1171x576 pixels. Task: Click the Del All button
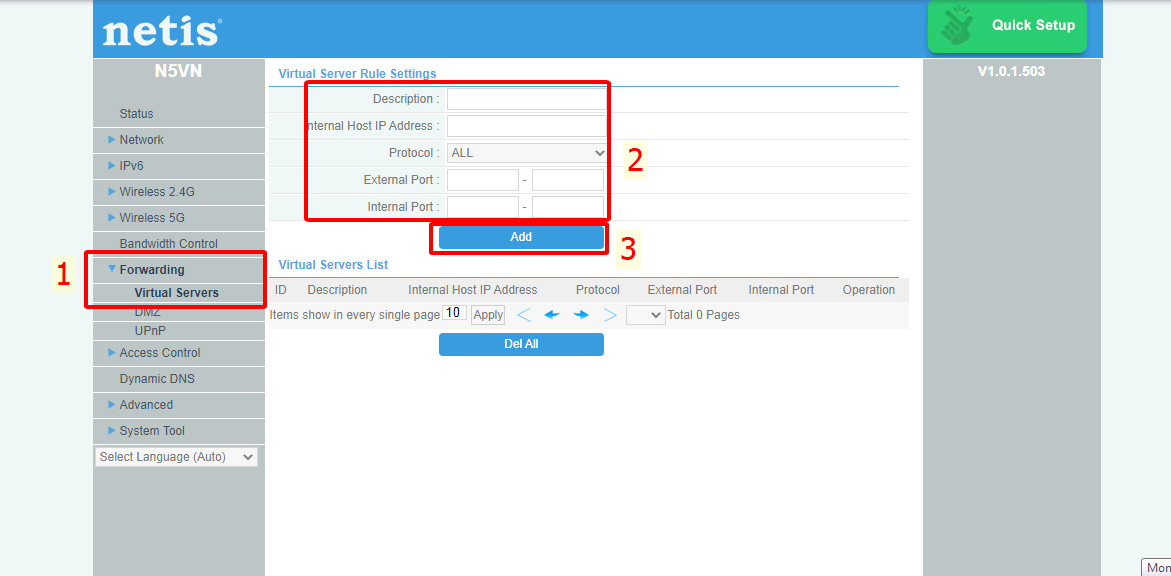pos(521,344)
